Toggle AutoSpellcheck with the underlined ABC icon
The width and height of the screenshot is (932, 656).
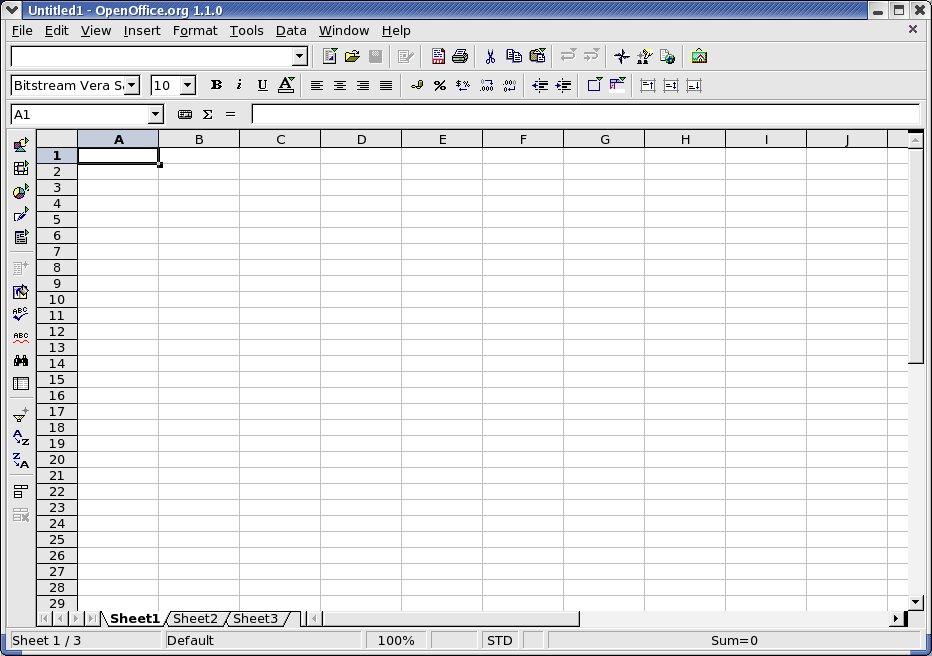21,338
